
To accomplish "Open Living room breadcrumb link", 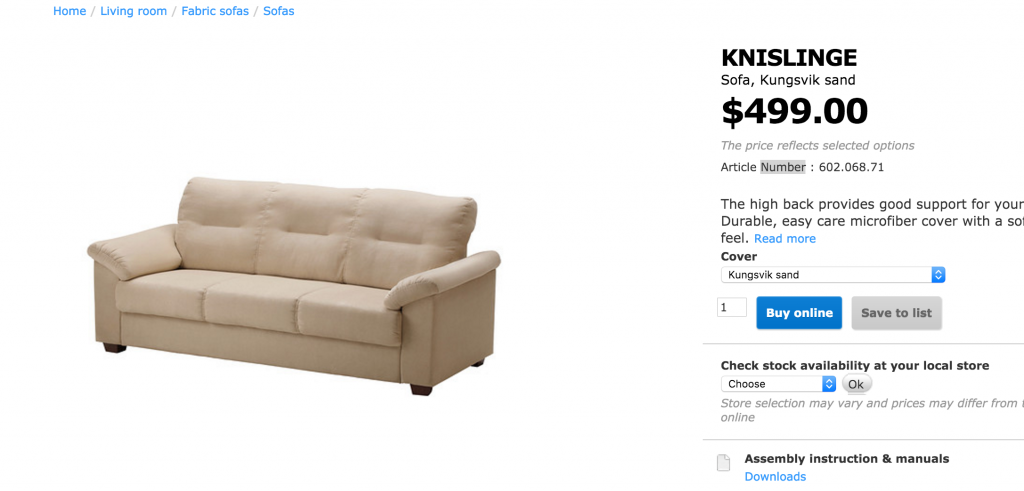I will pos(133,11).
